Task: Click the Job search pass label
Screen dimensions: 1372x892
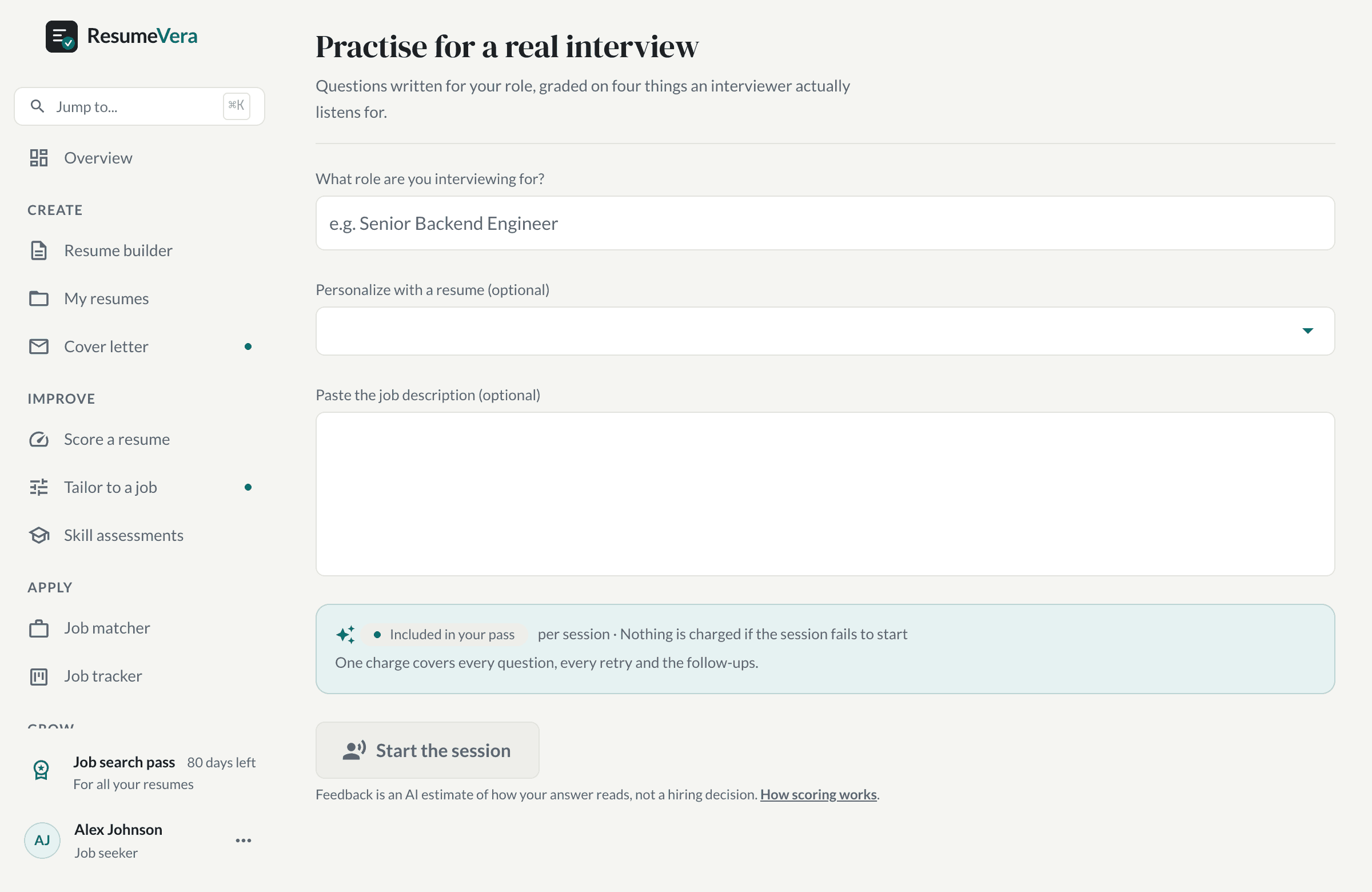Action: pyautogui.click(x=124, y=762)
